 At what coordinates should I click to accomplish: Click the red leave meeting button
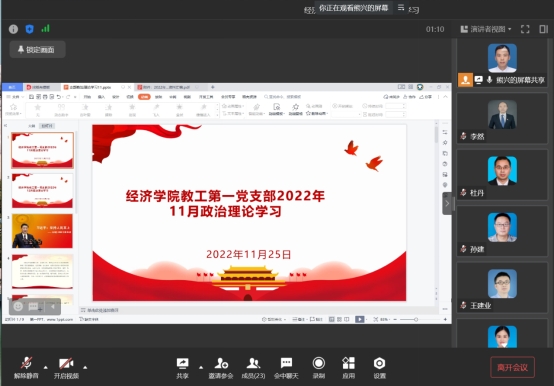click(x=512, y=367)
